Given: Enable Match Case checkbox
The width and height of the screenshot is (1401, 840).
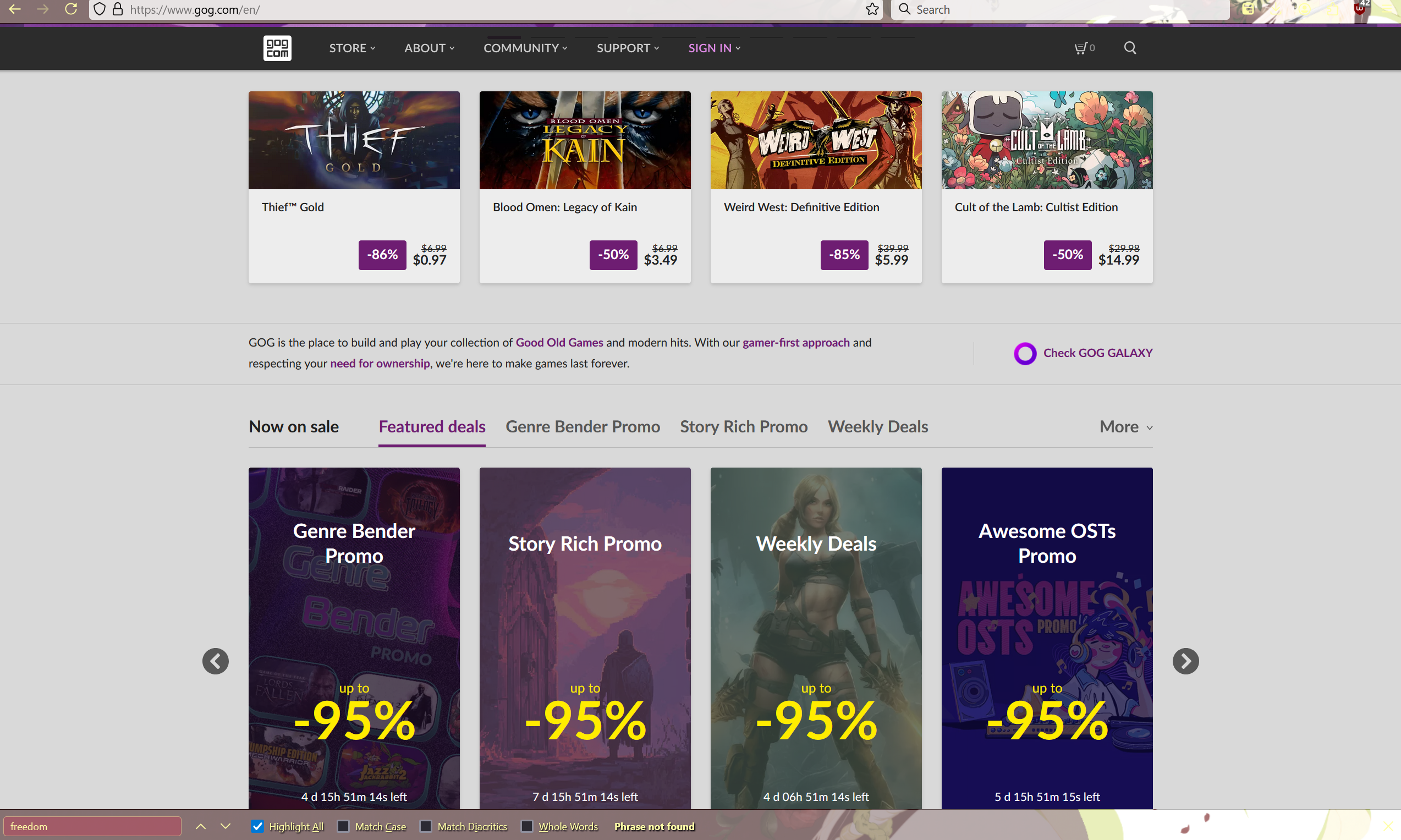Looking at the screenshot, I should point(343,826).
